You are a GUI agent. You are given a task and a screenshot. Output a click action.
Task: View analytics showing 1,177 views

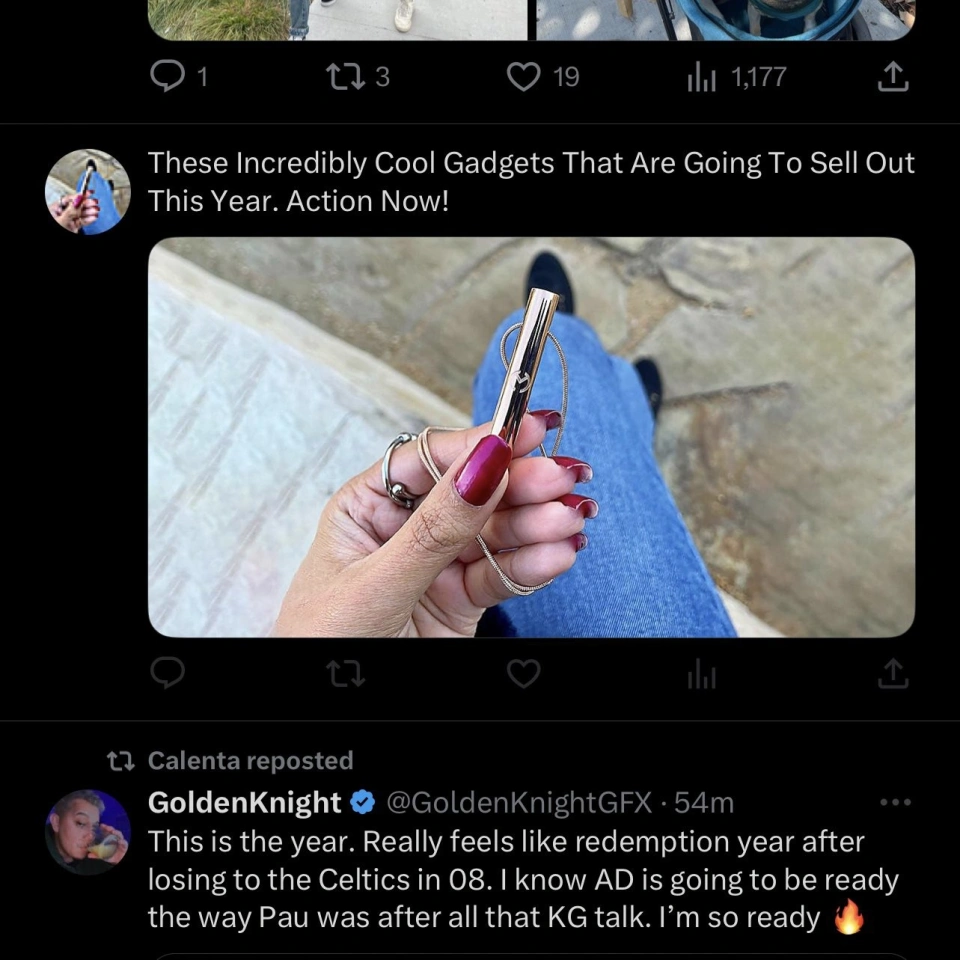[702, 77]
